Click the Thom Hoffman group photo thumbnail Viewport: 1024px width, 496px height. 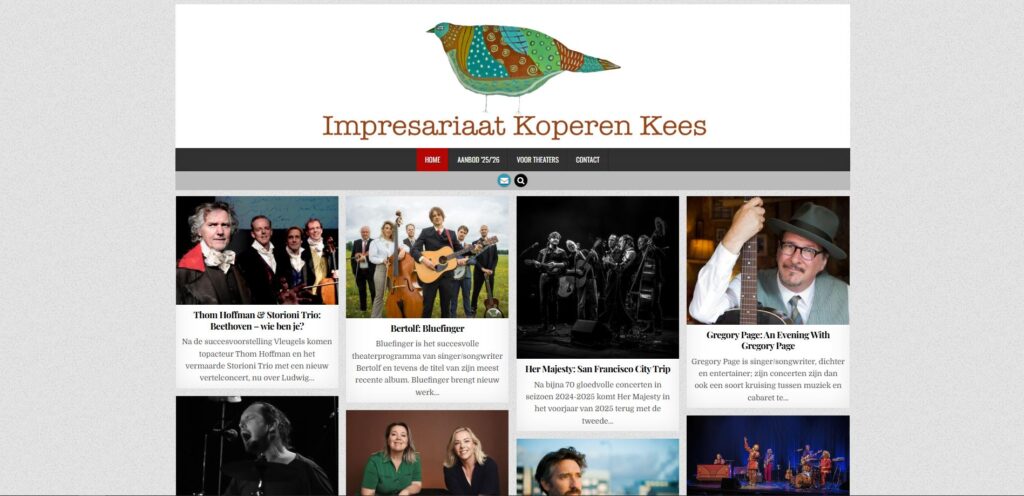pyautogui.click(x=257, y=251)
